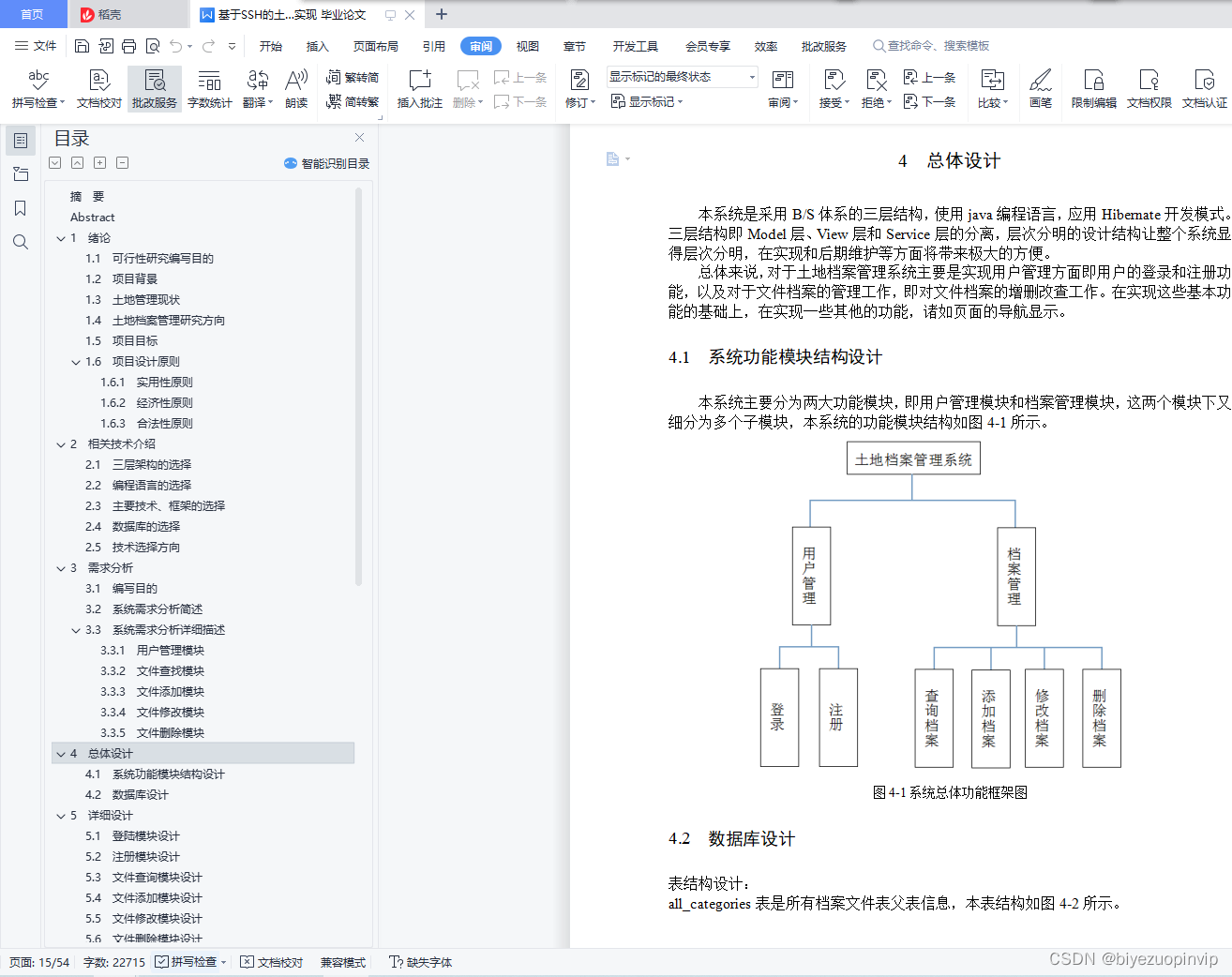Start the 朗读 read aloud tool
This screenshot has height=977, width=1232.
pos(296,89)
